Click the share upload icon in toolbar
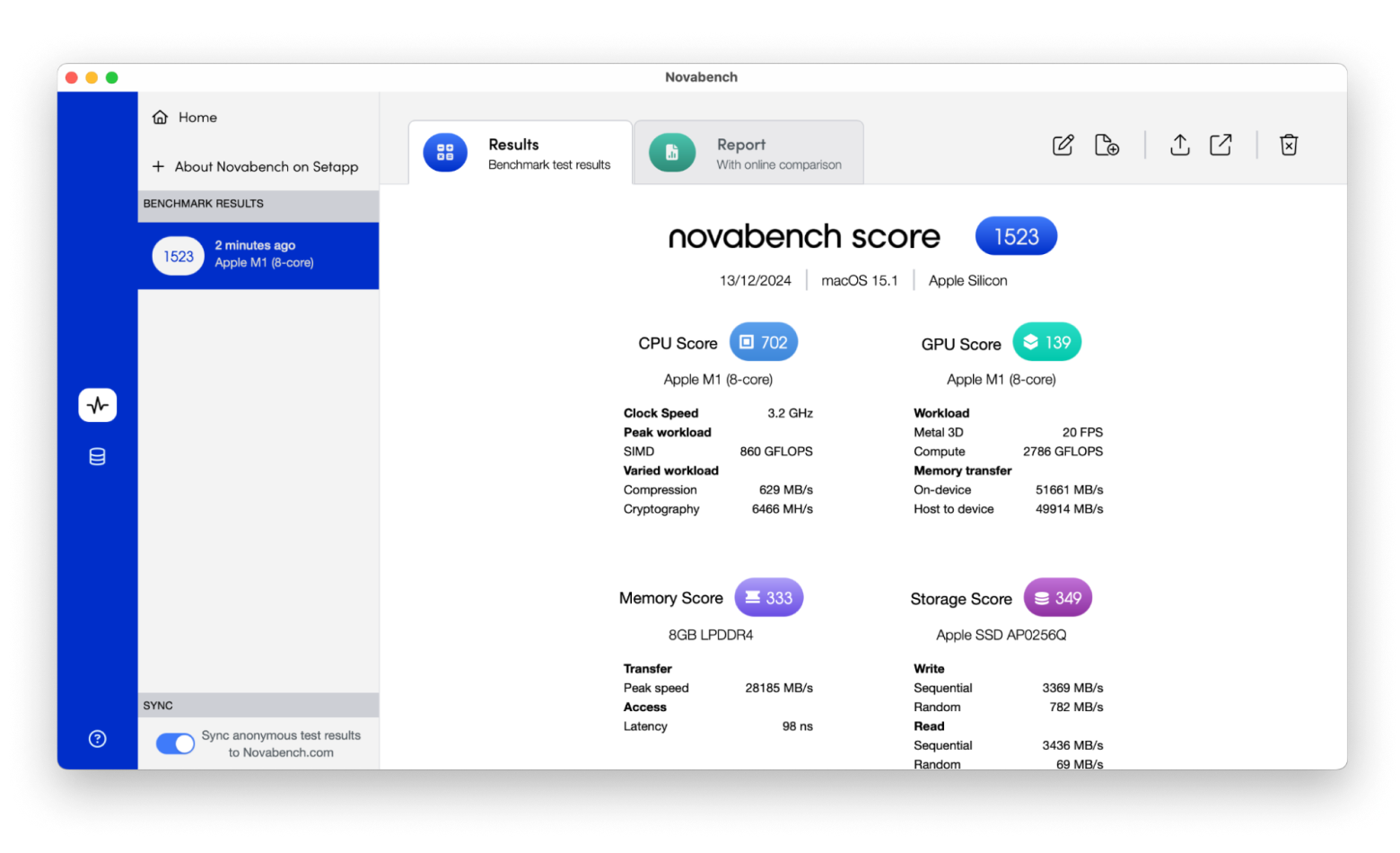Screen dimensions: 1400x853 [x=1179, y=145]
